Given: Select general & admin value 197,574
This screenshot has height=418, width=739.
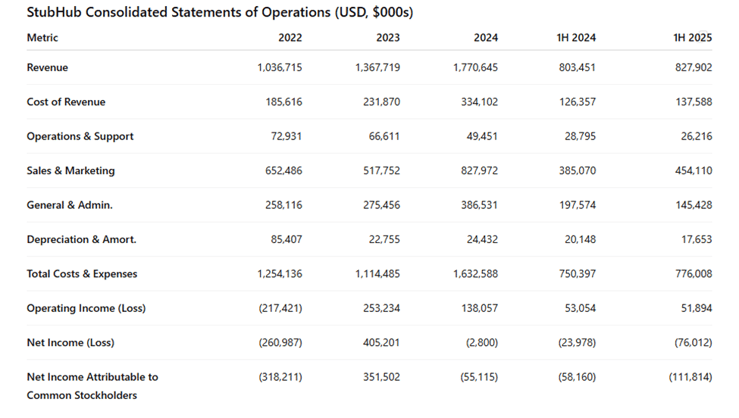Looking at the screenshot, I should (577, 205).
